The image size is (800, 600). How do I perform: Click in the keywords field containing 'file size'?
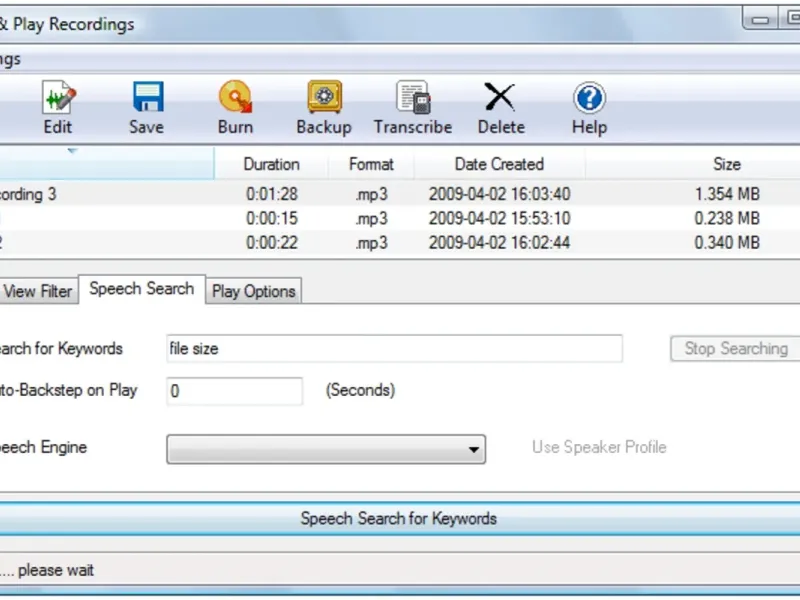394,349
